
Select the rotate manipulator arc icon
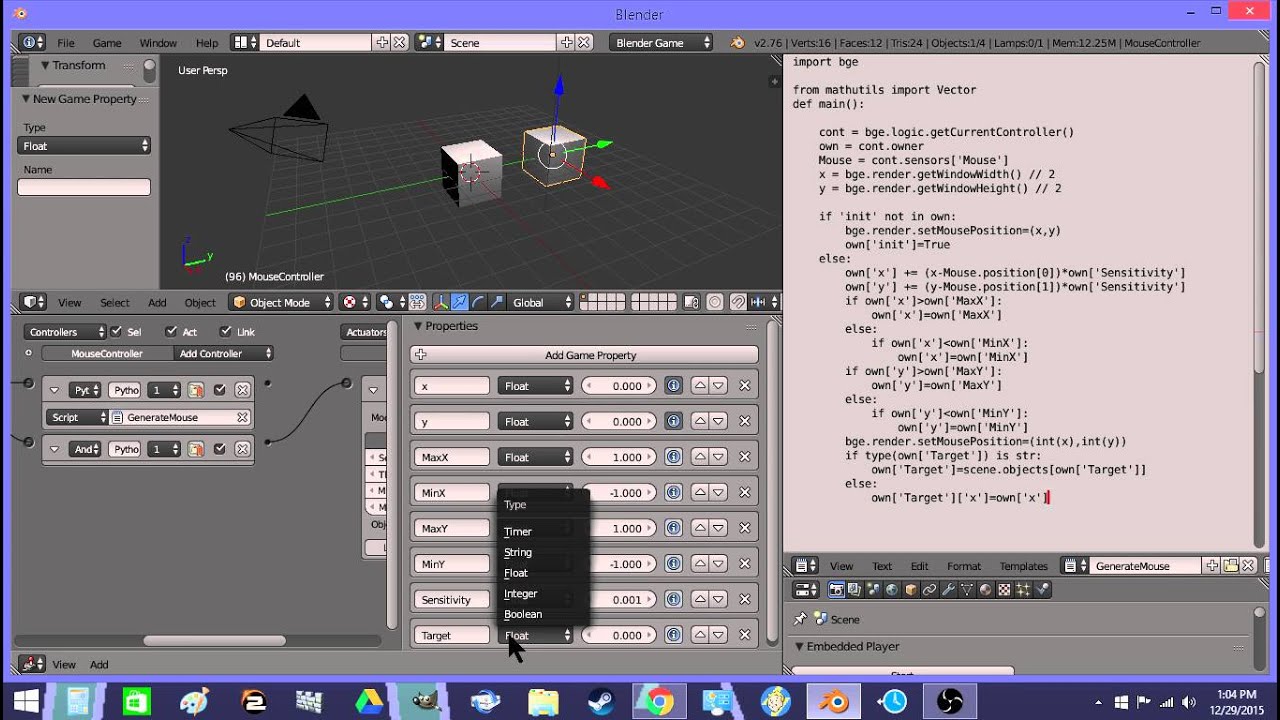478,302
